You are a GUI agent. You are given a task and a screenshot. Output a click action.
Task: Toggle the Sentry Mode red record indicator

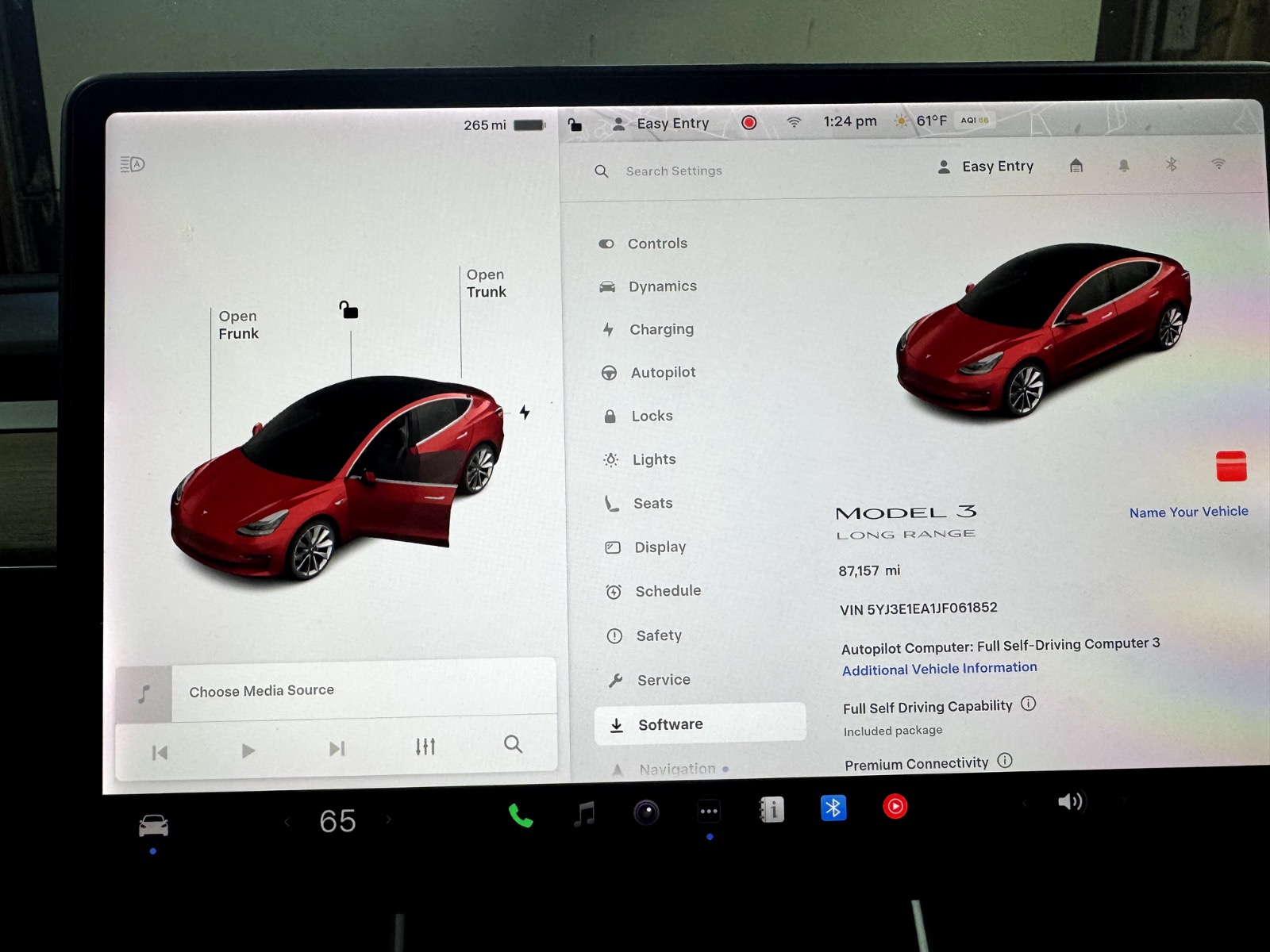click(749, 122)
